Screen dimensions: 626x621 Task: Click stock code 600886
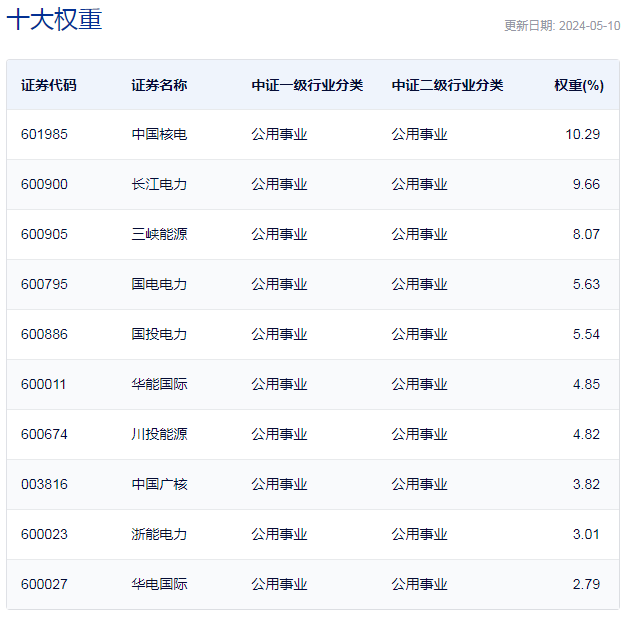pyautogui.click(x=44, y=334)
